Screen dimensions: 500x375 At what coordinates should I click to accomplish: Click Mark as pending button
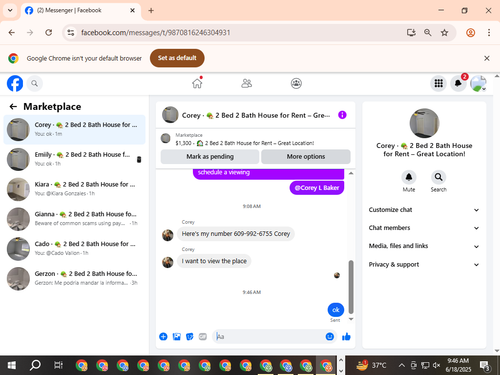point(210,157)
